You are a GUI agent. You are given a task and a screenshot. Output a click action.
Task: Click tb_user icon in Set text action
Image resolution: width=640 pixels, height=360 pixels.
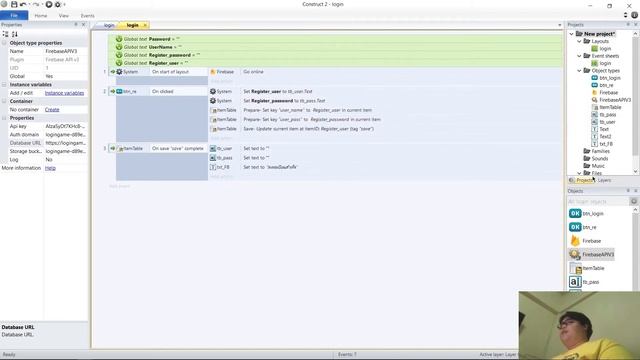pos(213,149)
